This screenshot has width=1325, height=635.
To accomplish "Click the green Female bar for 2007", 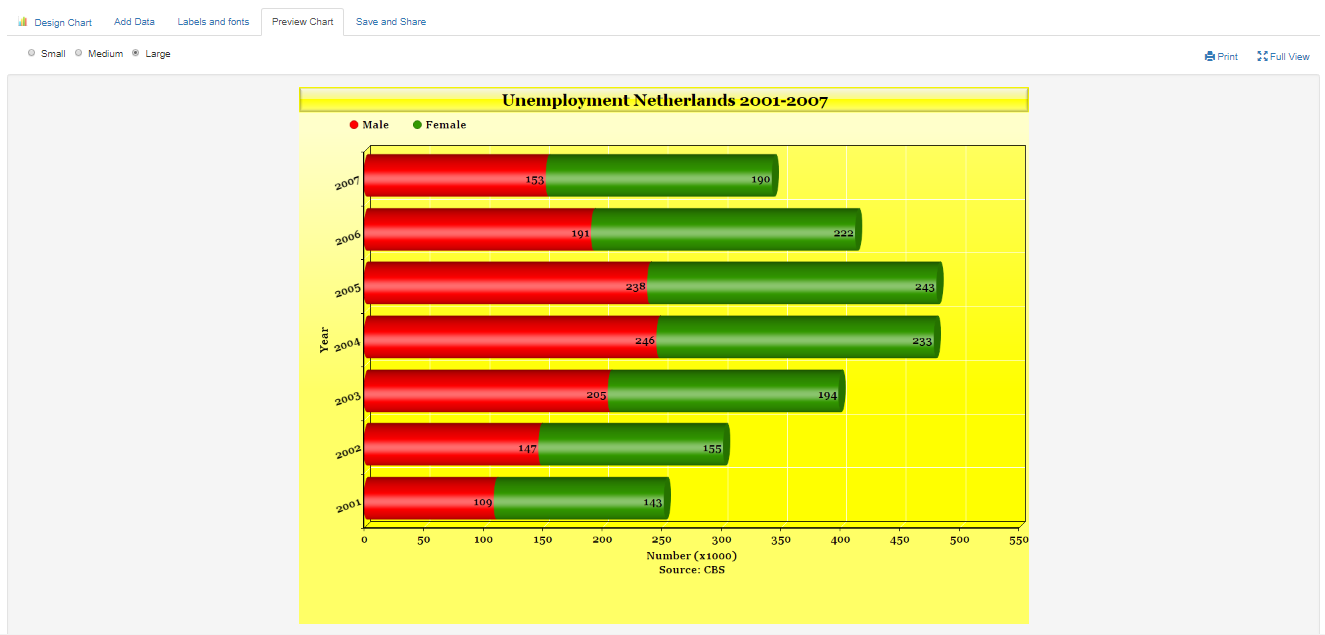I will tap(662, 175).
